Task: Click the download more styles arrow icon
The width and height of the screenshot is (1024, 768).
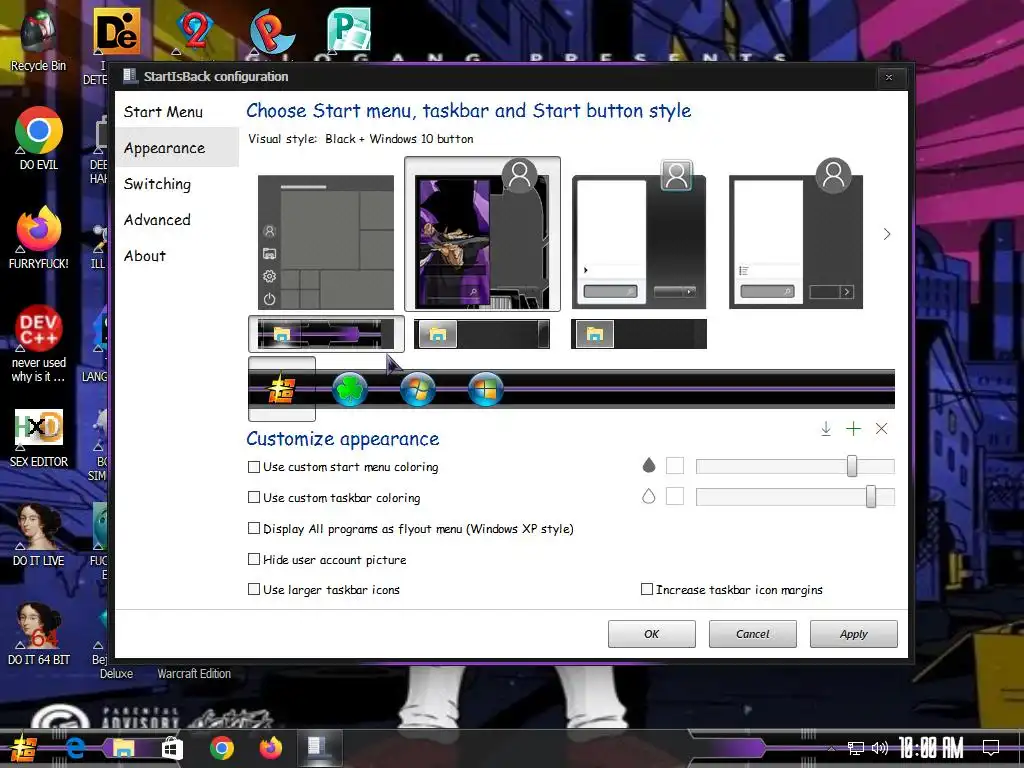Action: [x=825, y=429]
